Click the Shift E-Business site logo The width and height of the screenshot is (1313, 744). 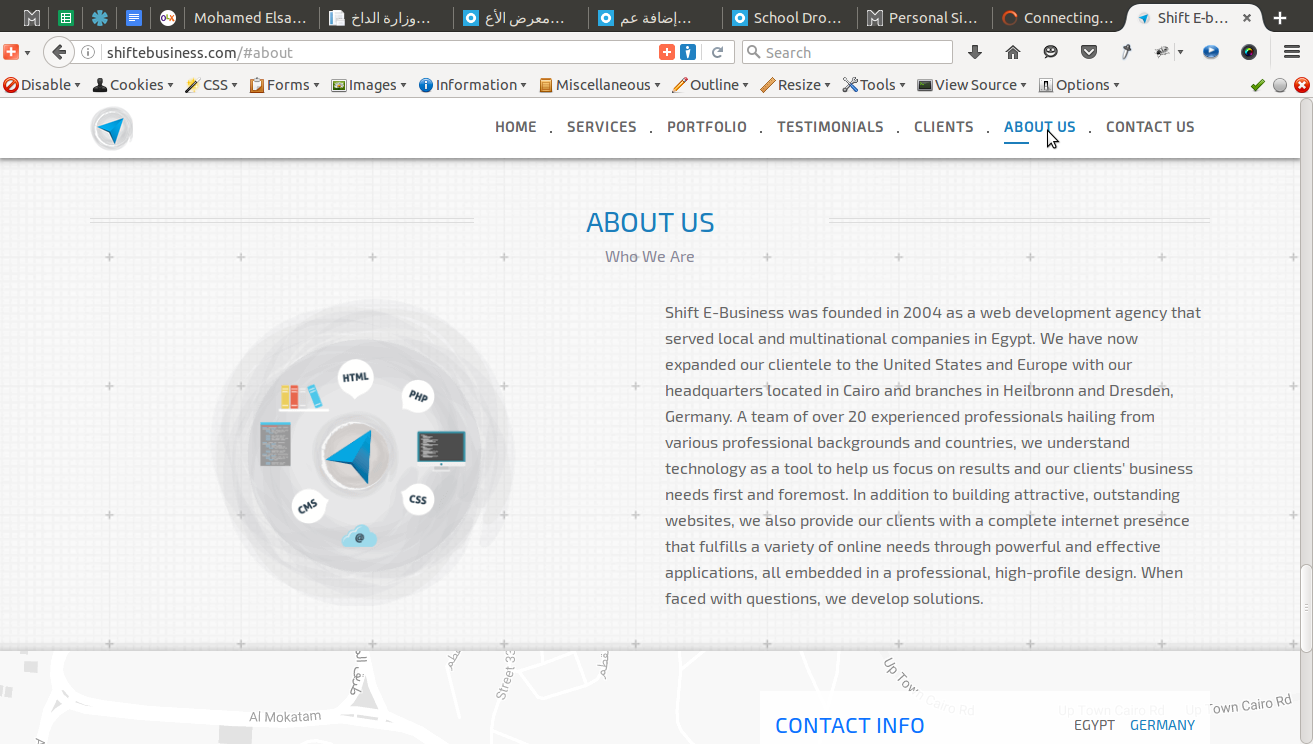(x=111, y=128)
